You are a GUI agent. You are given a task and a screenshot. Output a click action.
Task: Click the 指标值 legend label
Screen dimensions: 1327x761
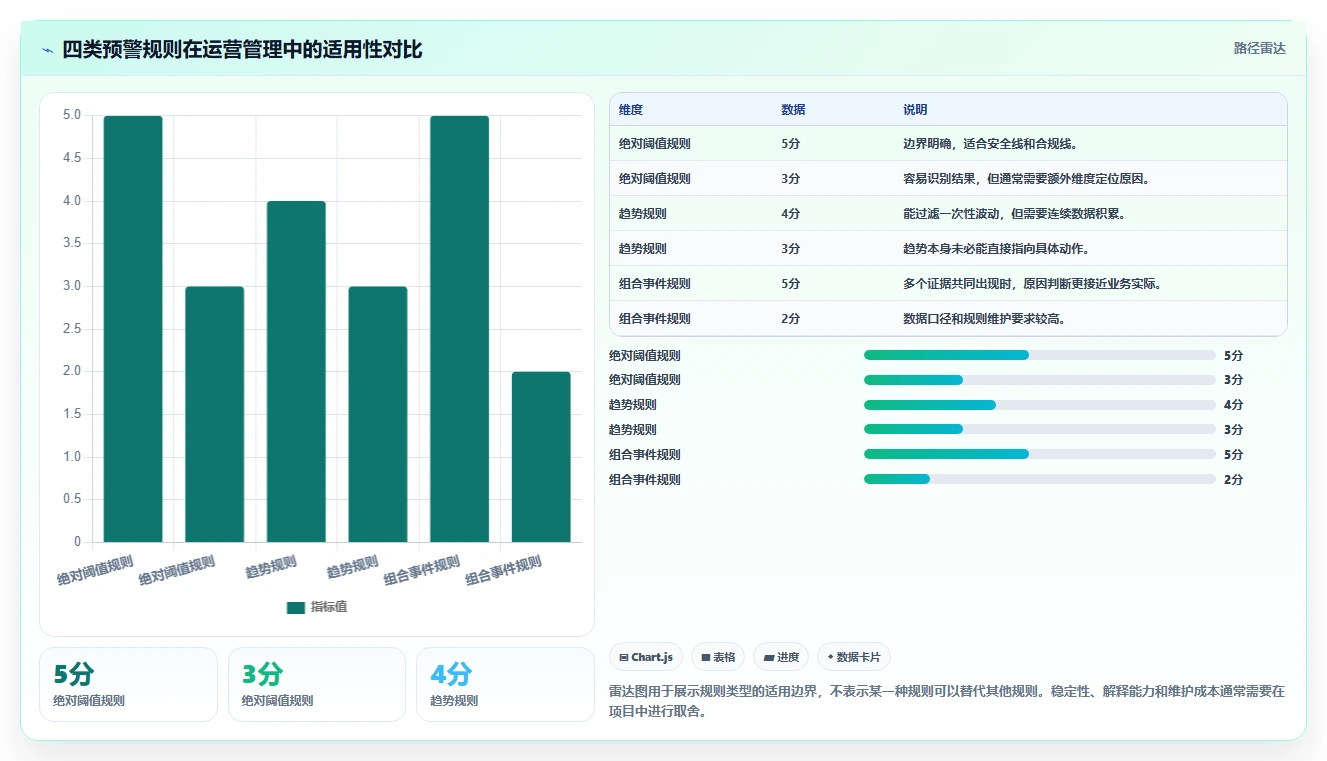[329, 607]
